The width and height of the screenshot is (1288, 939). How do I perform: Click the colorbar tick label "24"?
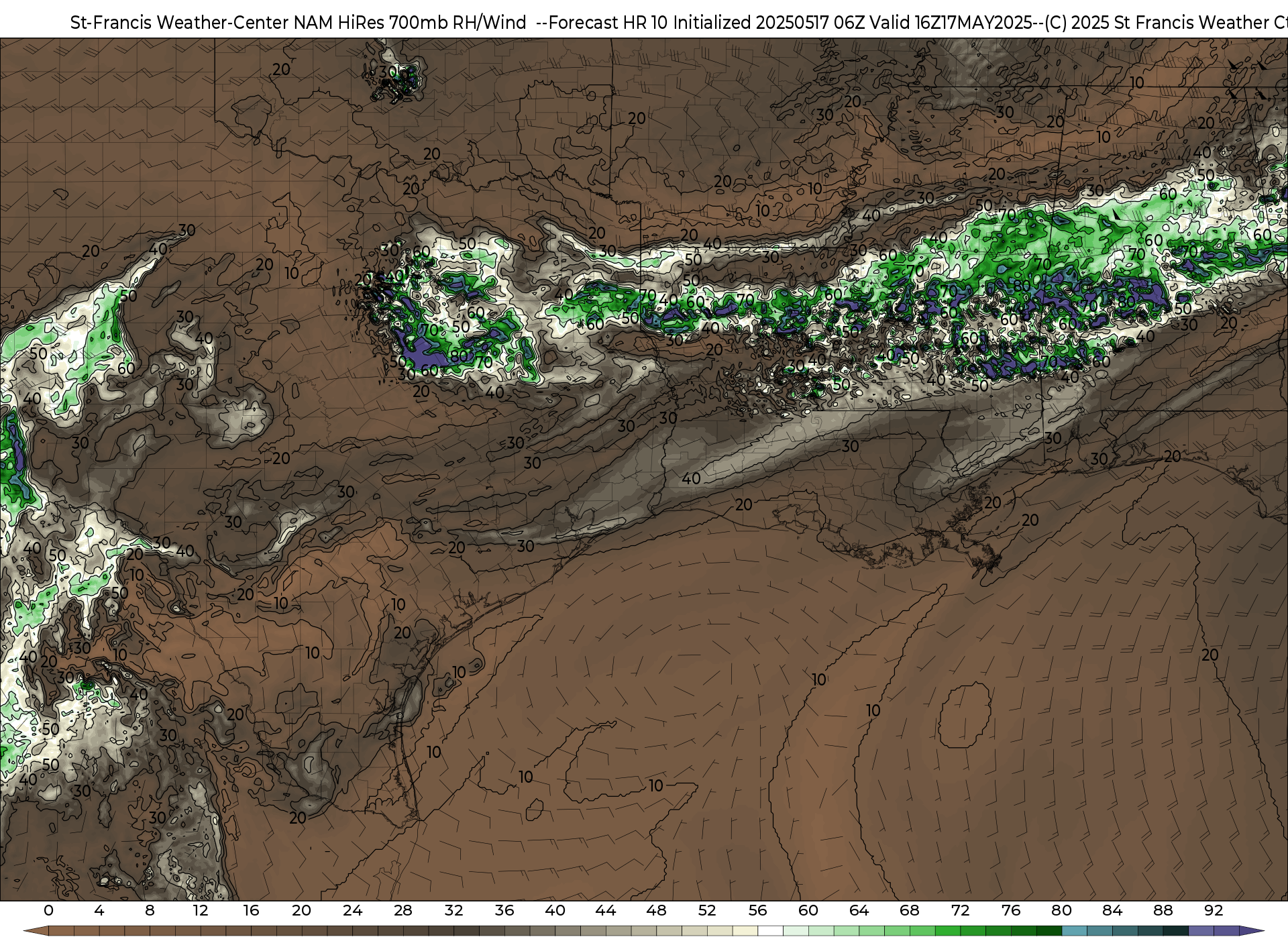point(352,910)
